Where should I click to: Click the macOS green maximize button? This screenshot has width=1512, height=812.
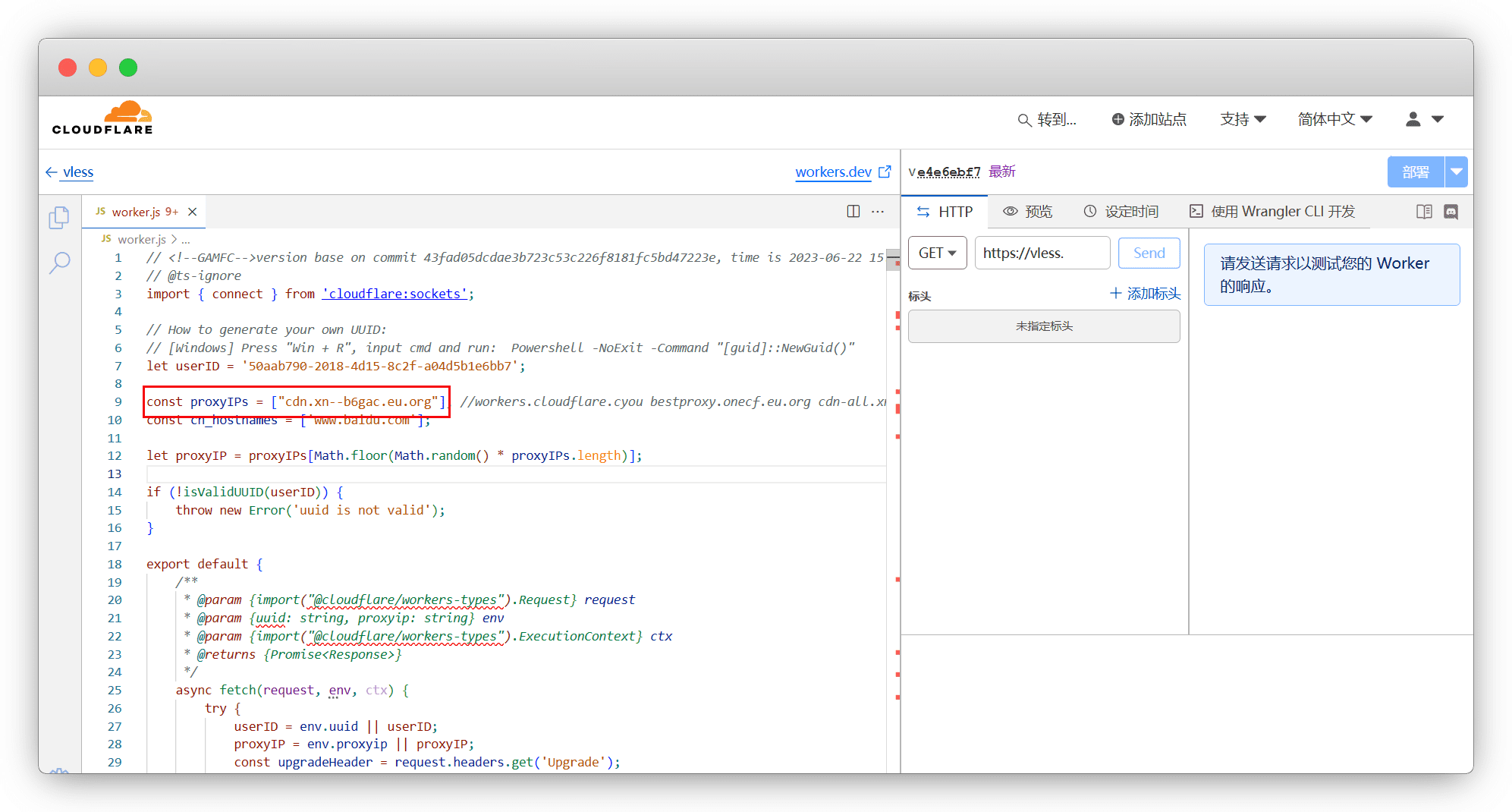[128, 68]
